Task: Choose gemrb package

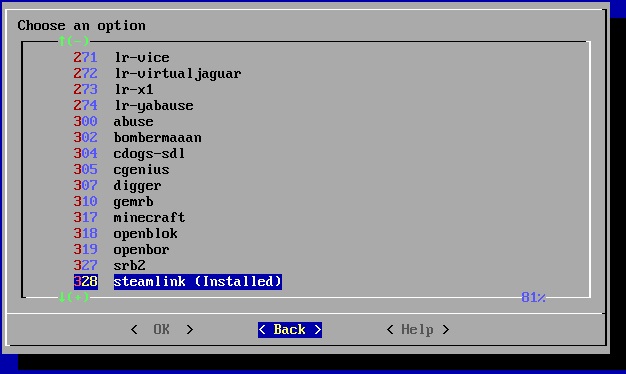Action: 113,201
